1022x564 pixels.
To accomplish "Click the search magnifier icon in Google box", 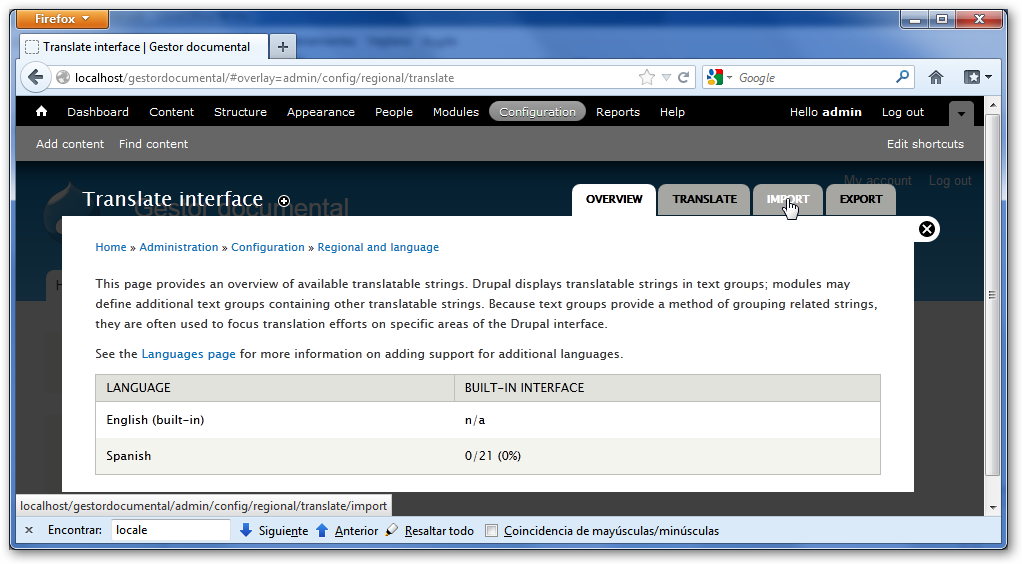I will [902, 77].
